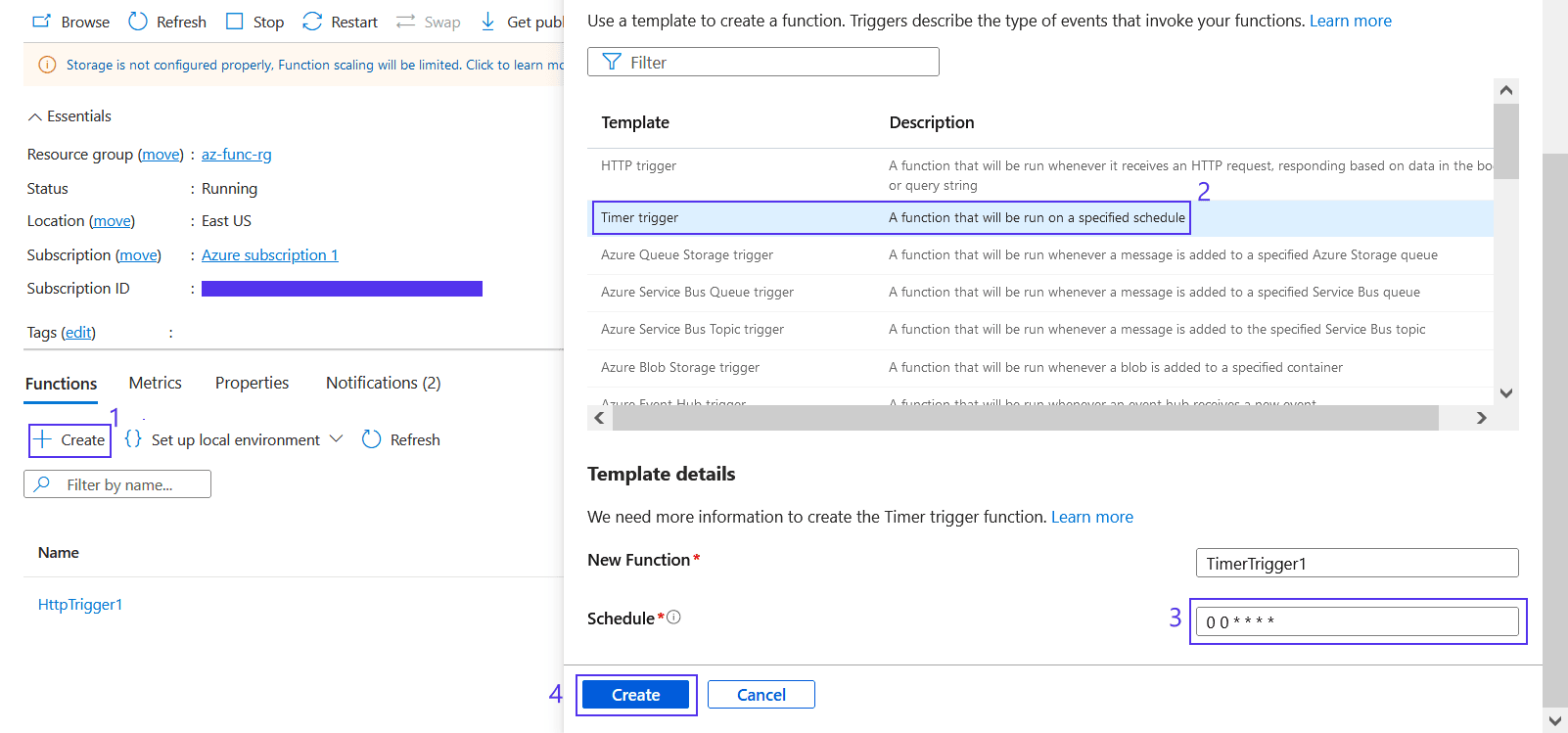This screenshot has width=1568, height=733.
Task: Click move link next to Resource group
Action: click(x=161, y=155)
